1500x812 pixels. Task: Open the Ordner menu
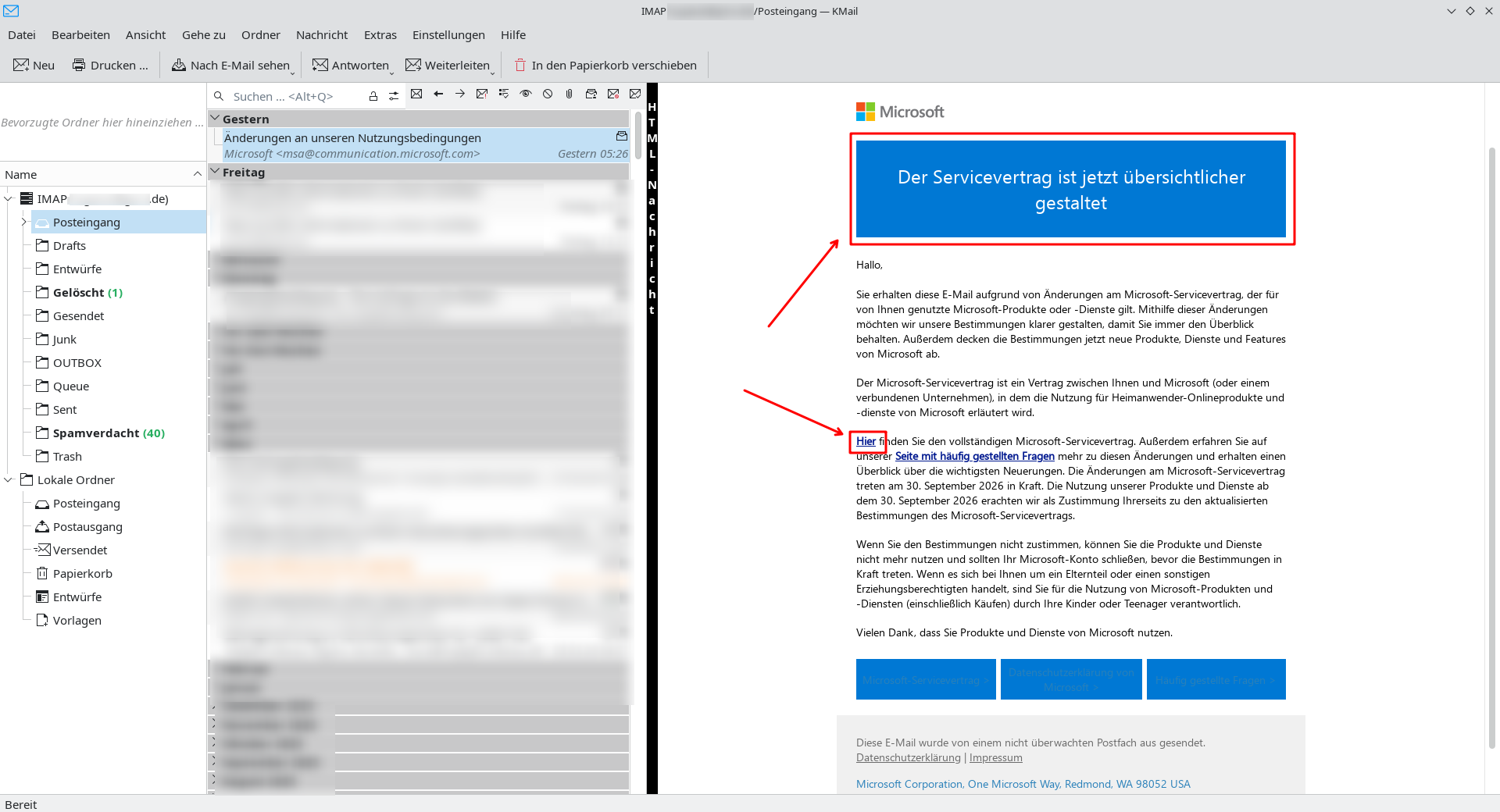pyautogui.click(x=261, y=35)
